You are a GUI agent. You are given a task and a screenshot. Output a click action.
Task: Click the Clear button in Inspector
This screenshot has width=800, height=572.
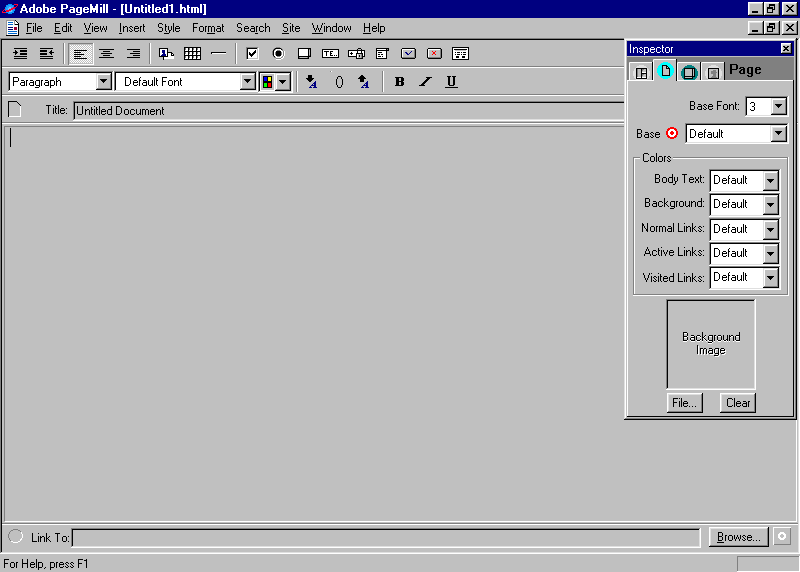click(x=738, y=403)
